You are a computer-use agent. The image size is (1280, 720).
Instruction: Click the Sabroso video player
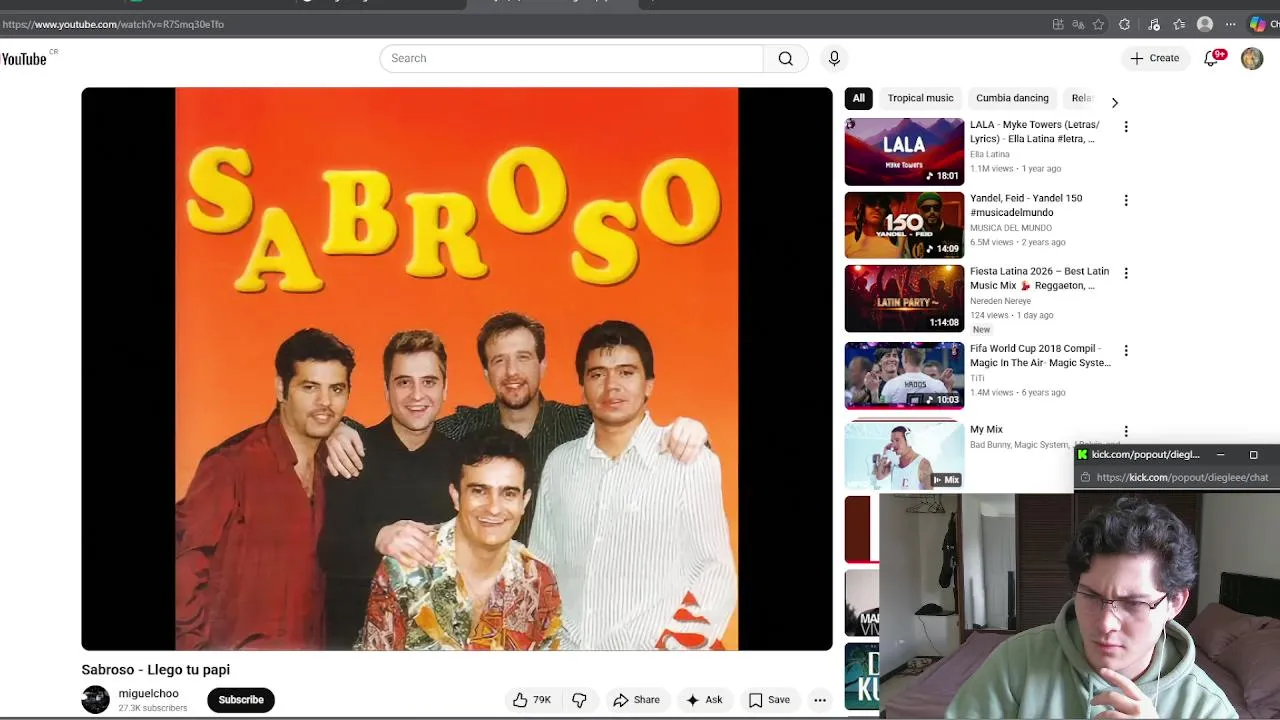(457, 369)
